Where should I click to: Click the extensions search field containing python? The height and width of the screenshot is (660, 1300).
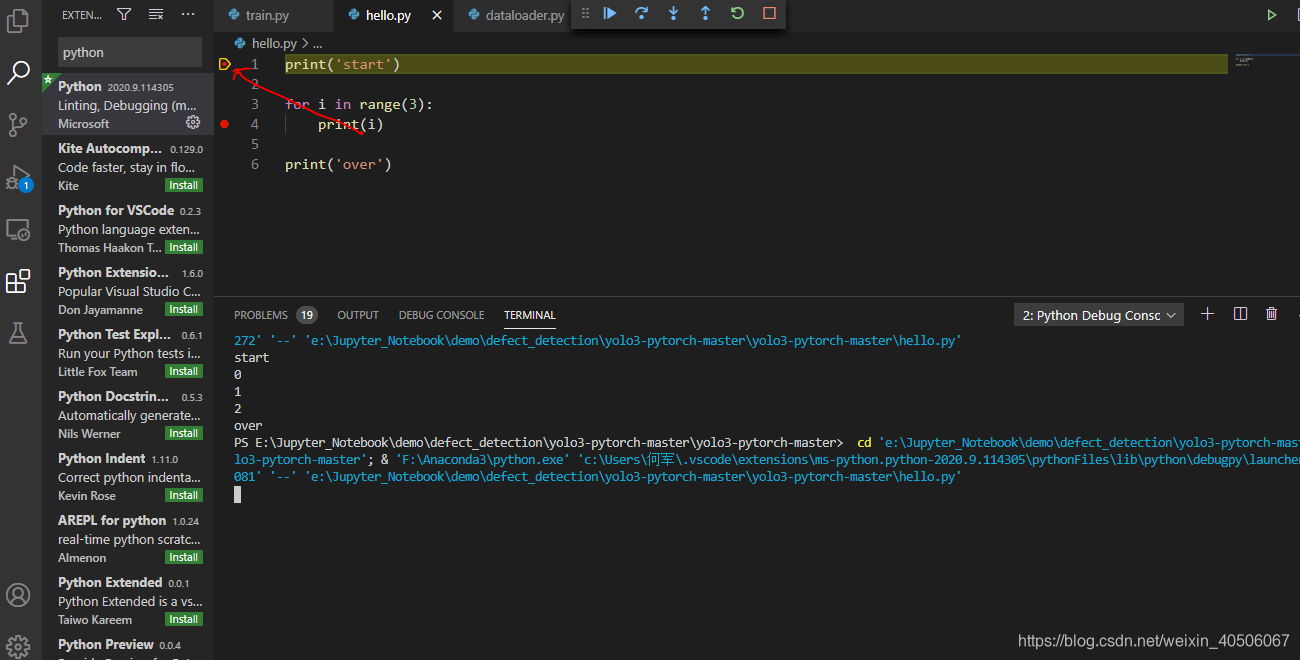(x=130, y=52)
